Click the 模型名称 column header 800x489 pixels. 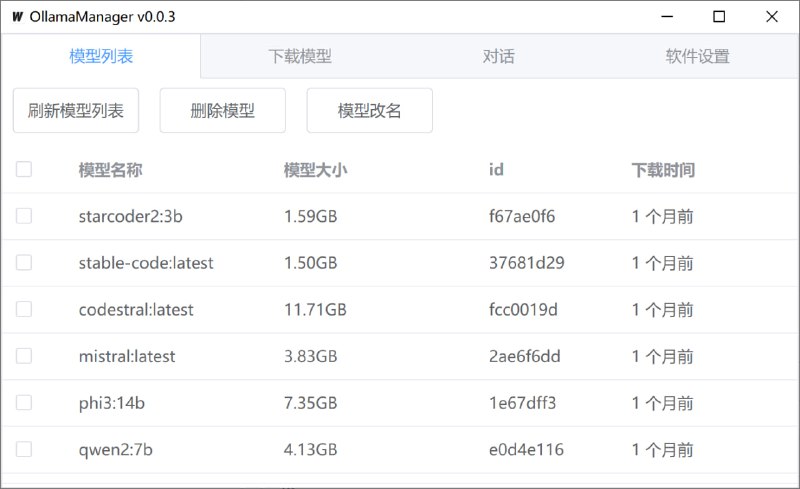coord(110,170)
